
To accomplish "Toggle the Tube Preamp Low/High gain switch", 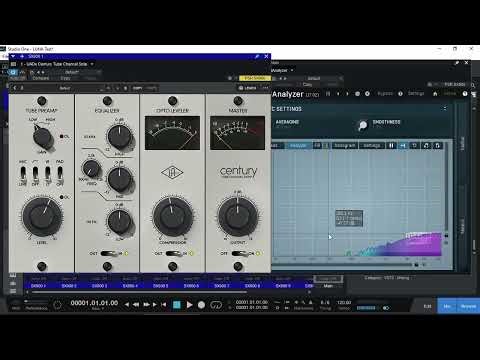I will tap(43, 137).
